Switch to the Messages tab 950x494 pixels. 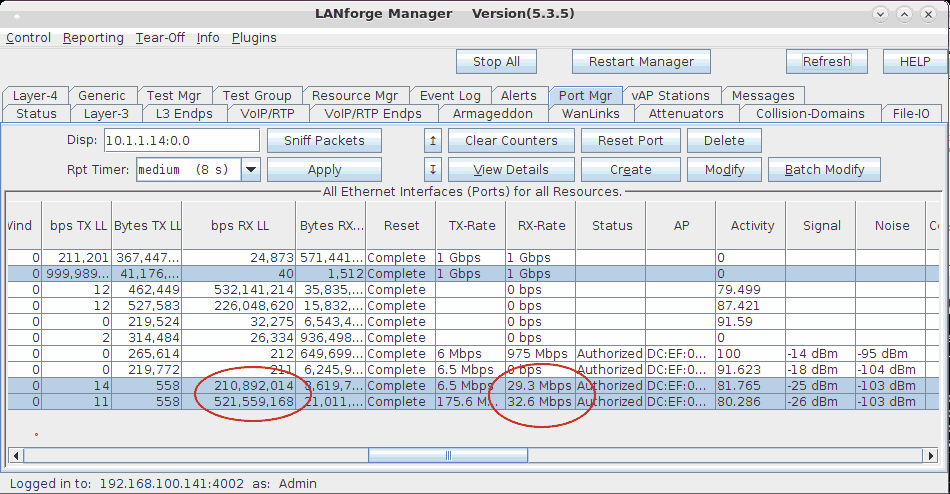point(763,96)
